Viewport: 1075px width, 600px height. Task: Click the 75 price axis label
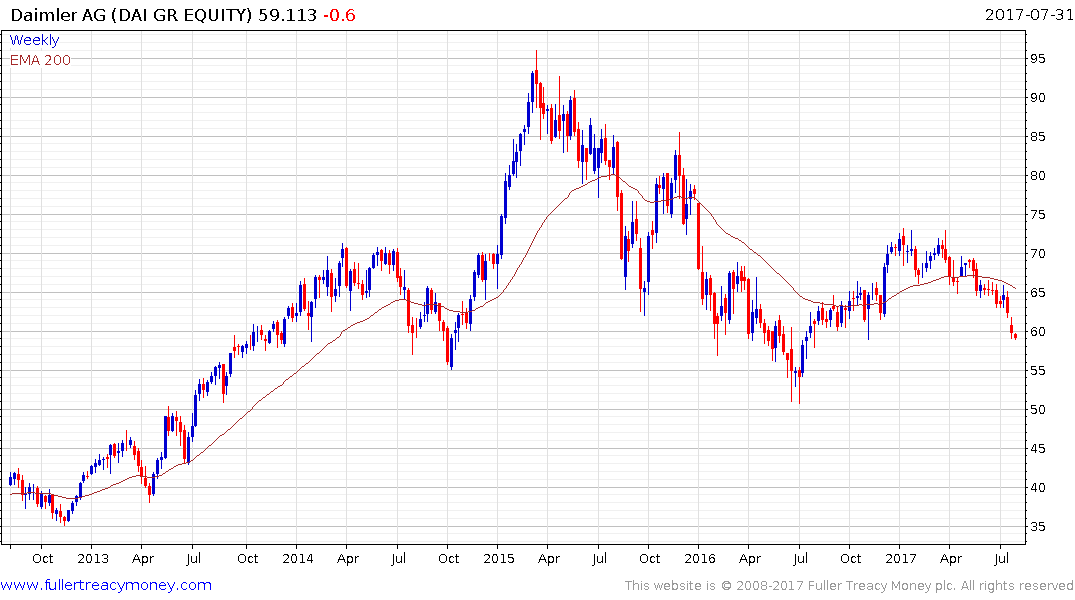coord(1037,215)
